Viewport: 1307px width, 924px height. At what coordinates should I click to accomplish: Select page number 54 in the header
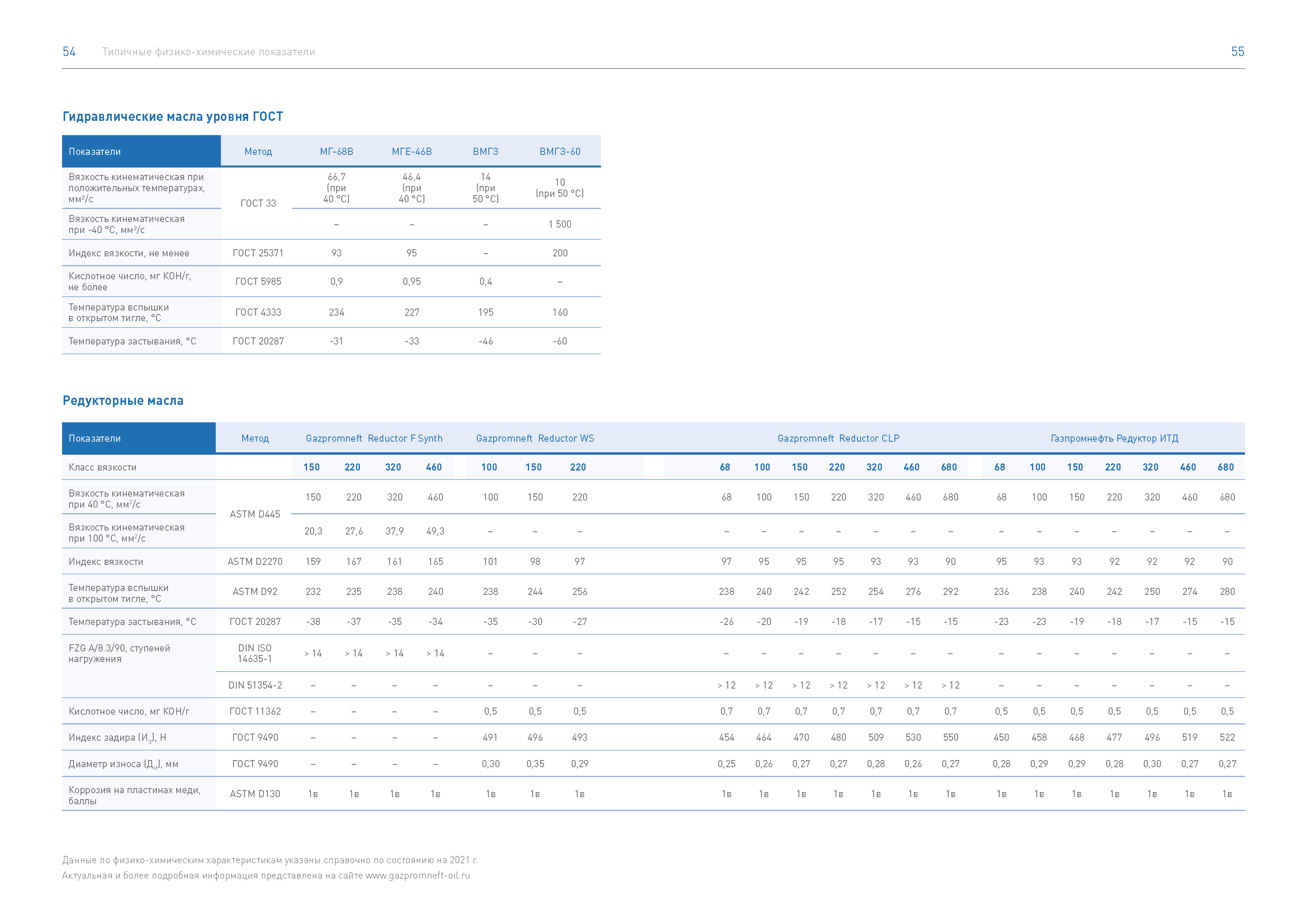(x=69, y=52)
